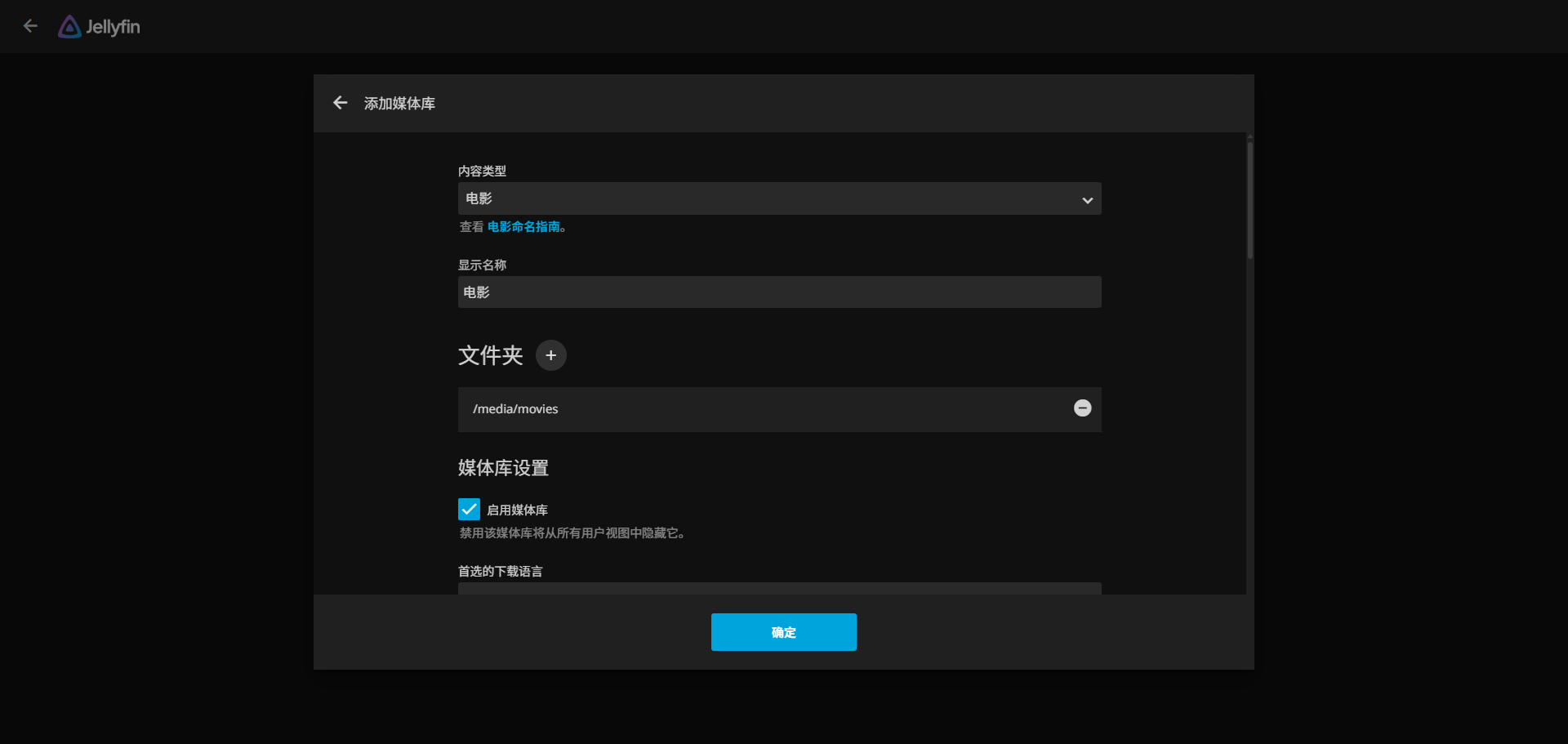
Task: Open the 首选的下载语言 dropdown
Action: coord(779,588)
